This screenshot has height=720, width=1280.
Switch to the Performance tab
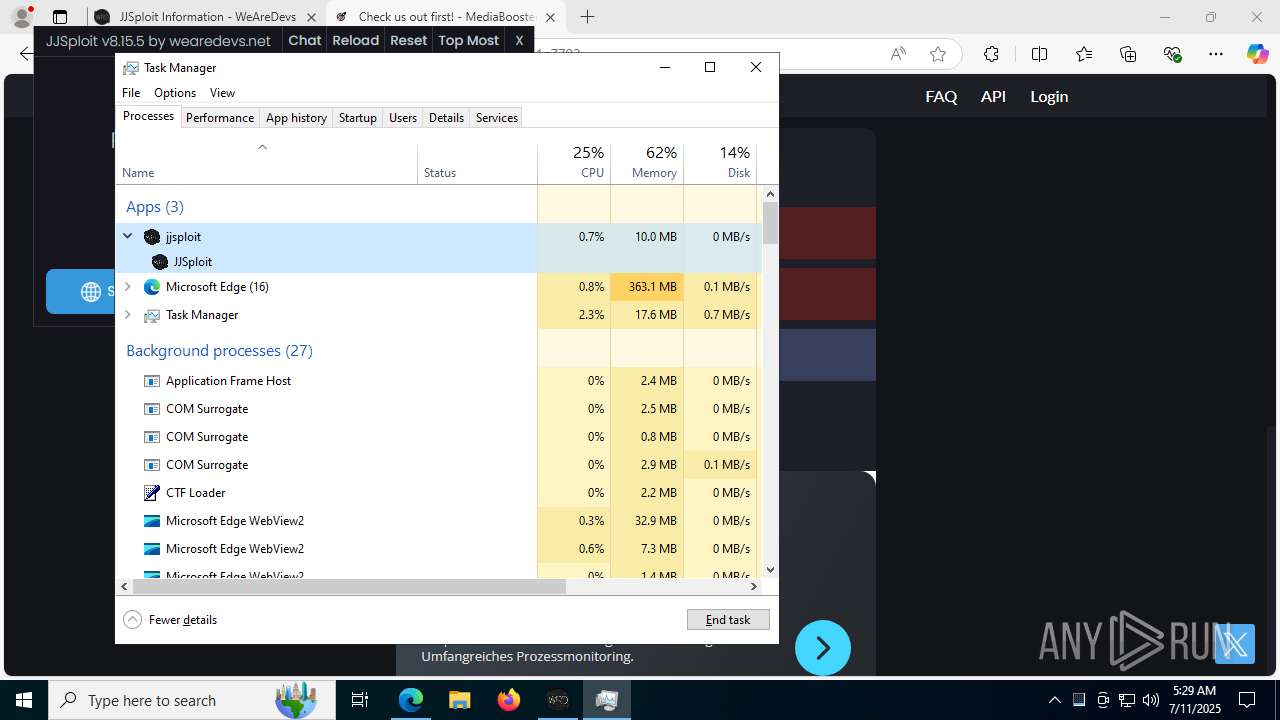[x=220, y=118]
